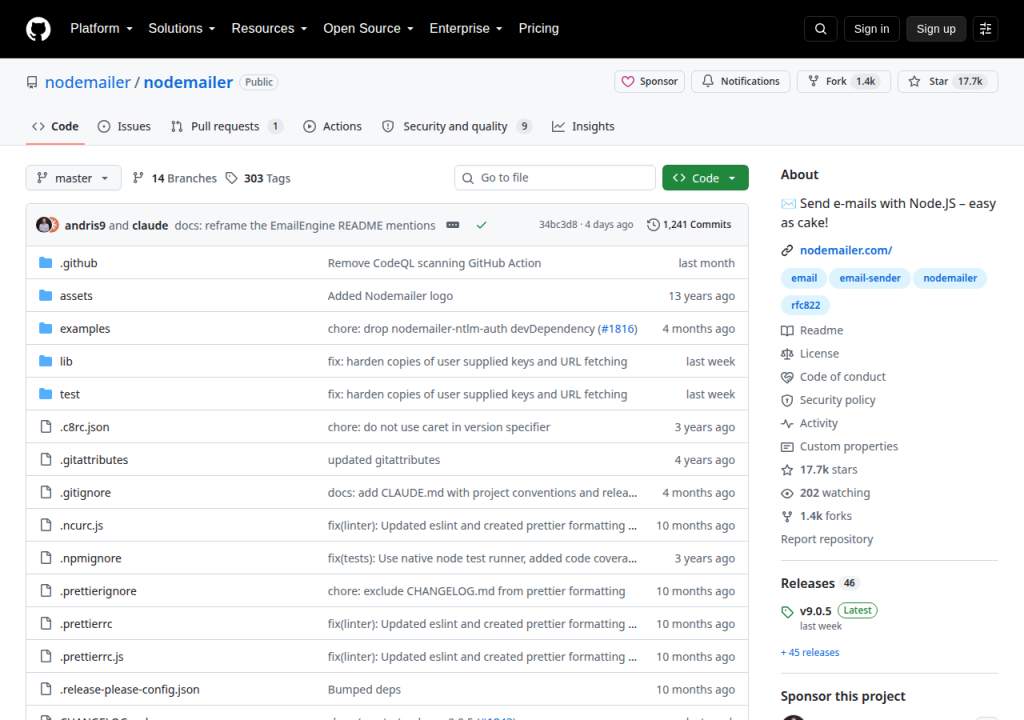View 1,241 Commits history
The height and width of the screenshot is (720, 1024).
(689, 225)
